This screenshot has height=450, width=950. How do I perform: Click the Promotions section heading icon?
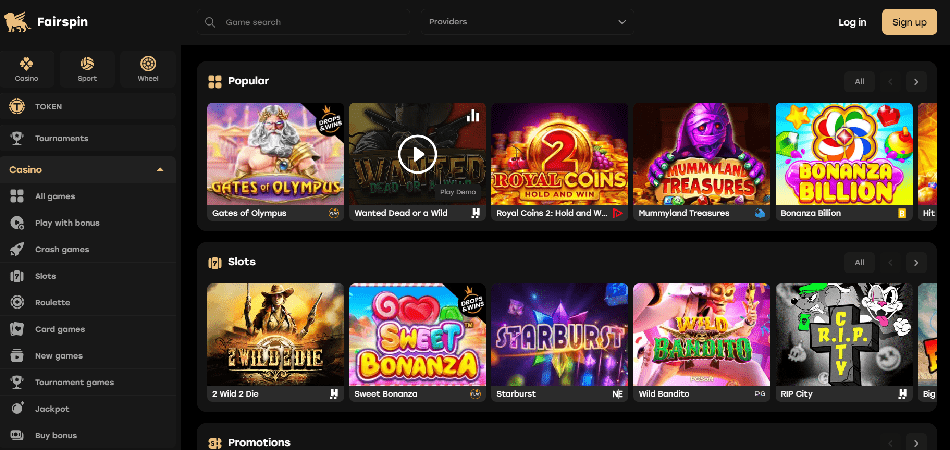214,443
